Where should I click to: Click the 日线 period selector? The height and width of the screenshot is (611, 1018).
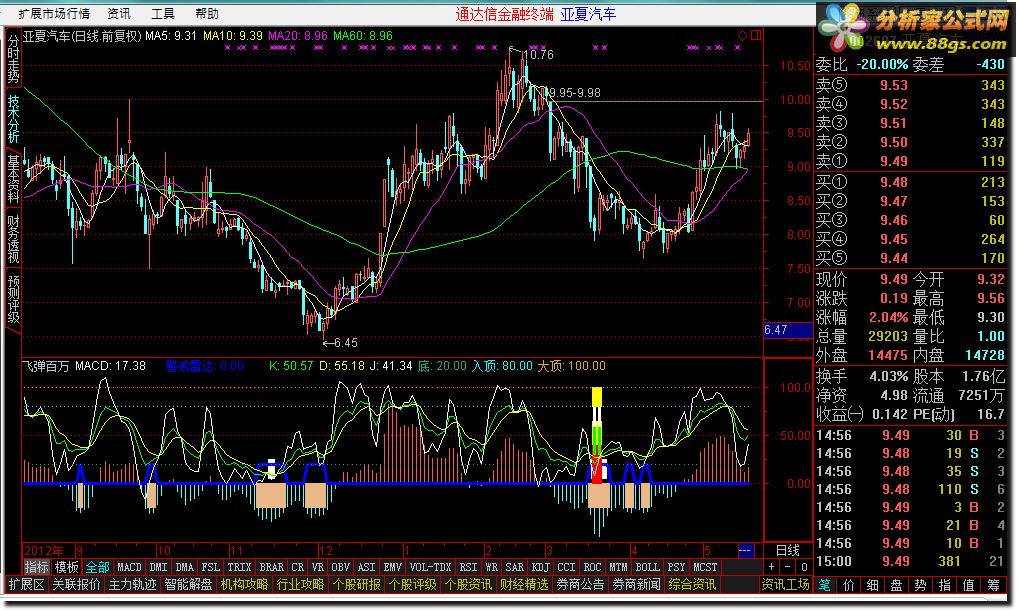[788, 550]
